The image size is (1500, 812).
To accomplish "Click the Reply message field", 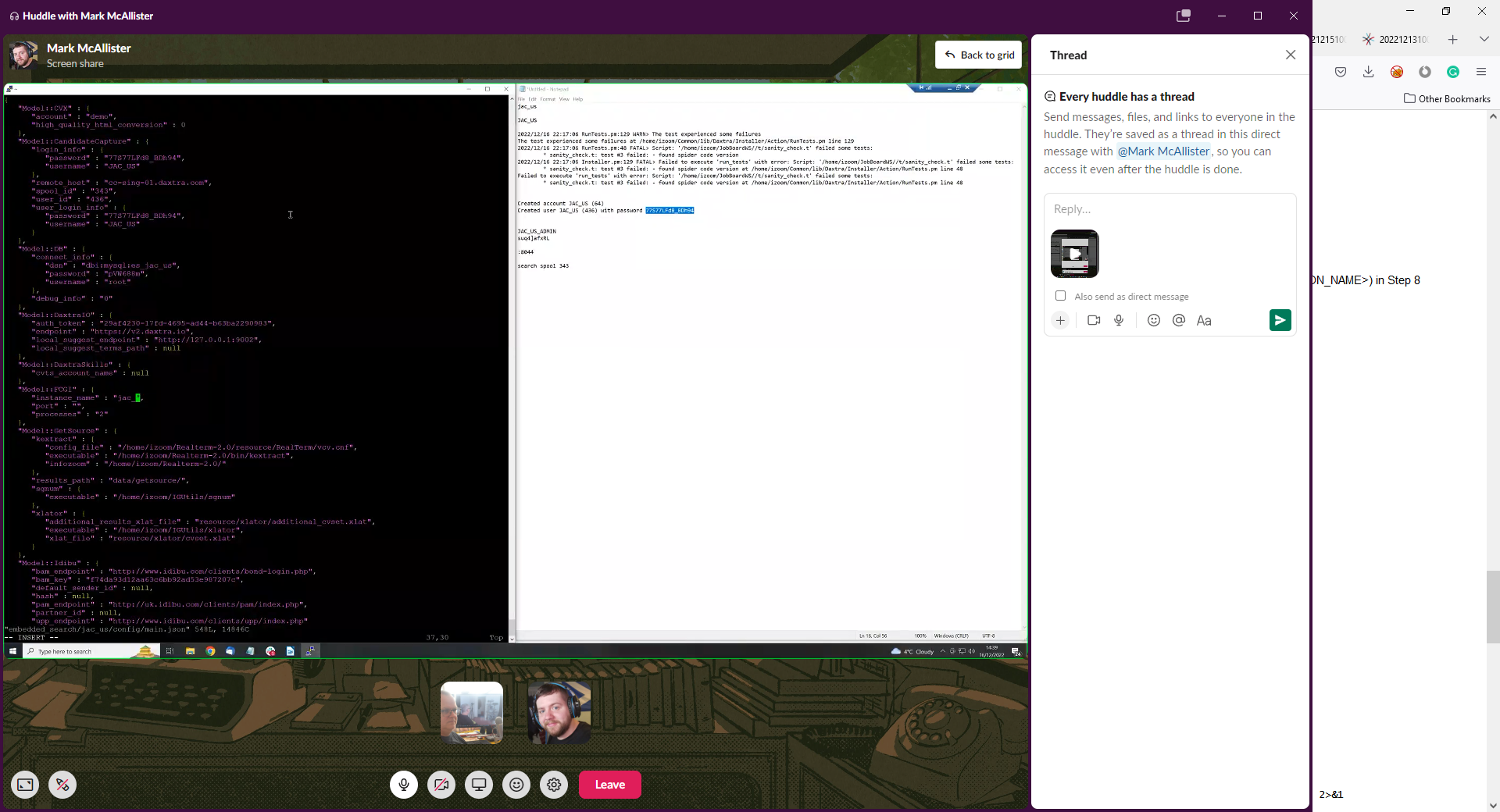I will (x=1170, y=209).
